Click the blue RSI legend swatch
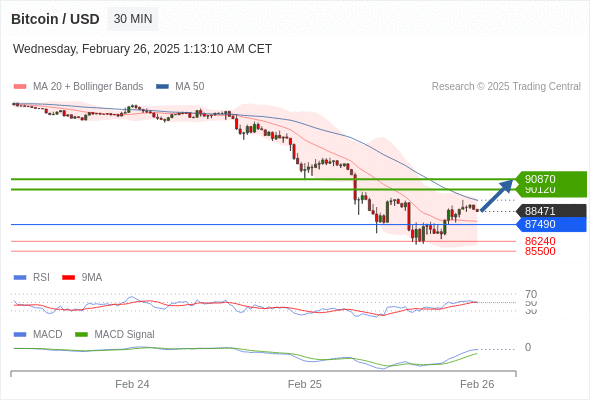Image resolution: width=590 pixels, height=400 pixels. point(20,278)
